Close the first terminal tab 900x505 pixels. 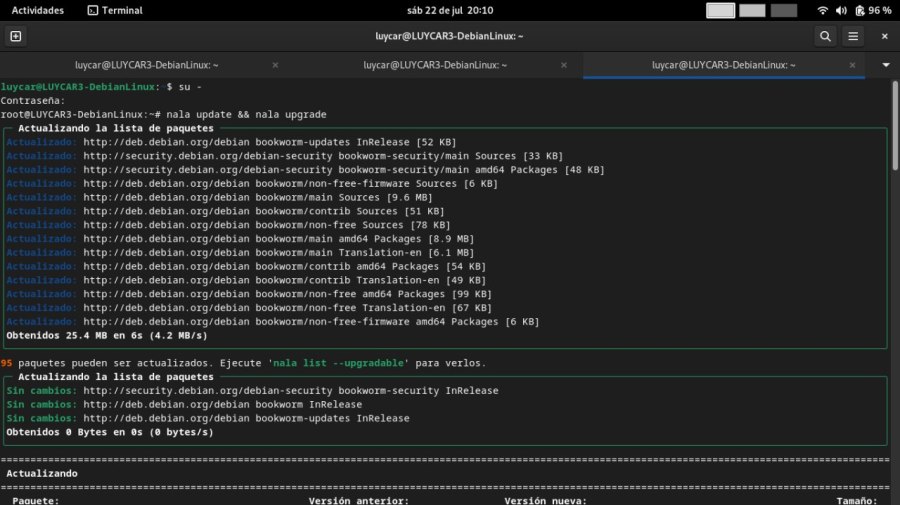coord(275,65)
